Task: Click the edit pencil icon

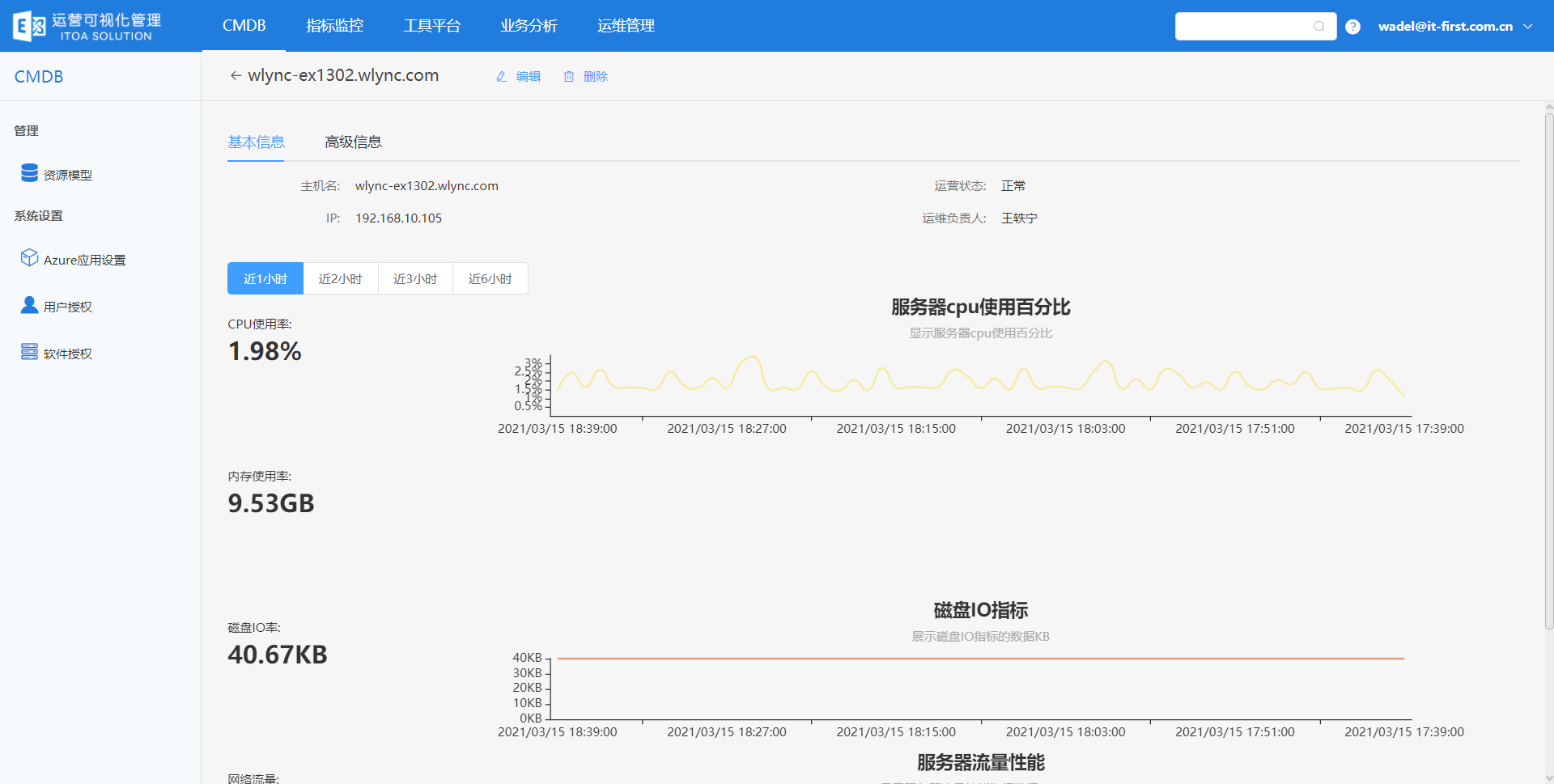Action: pos(502,76)
